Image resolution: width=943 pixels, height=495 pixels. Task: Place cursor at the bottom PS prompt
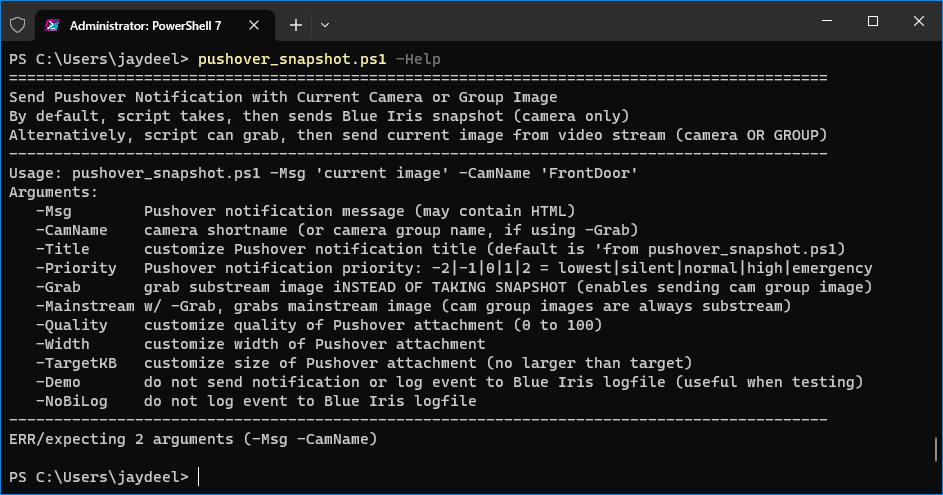(x=198, y=477)
